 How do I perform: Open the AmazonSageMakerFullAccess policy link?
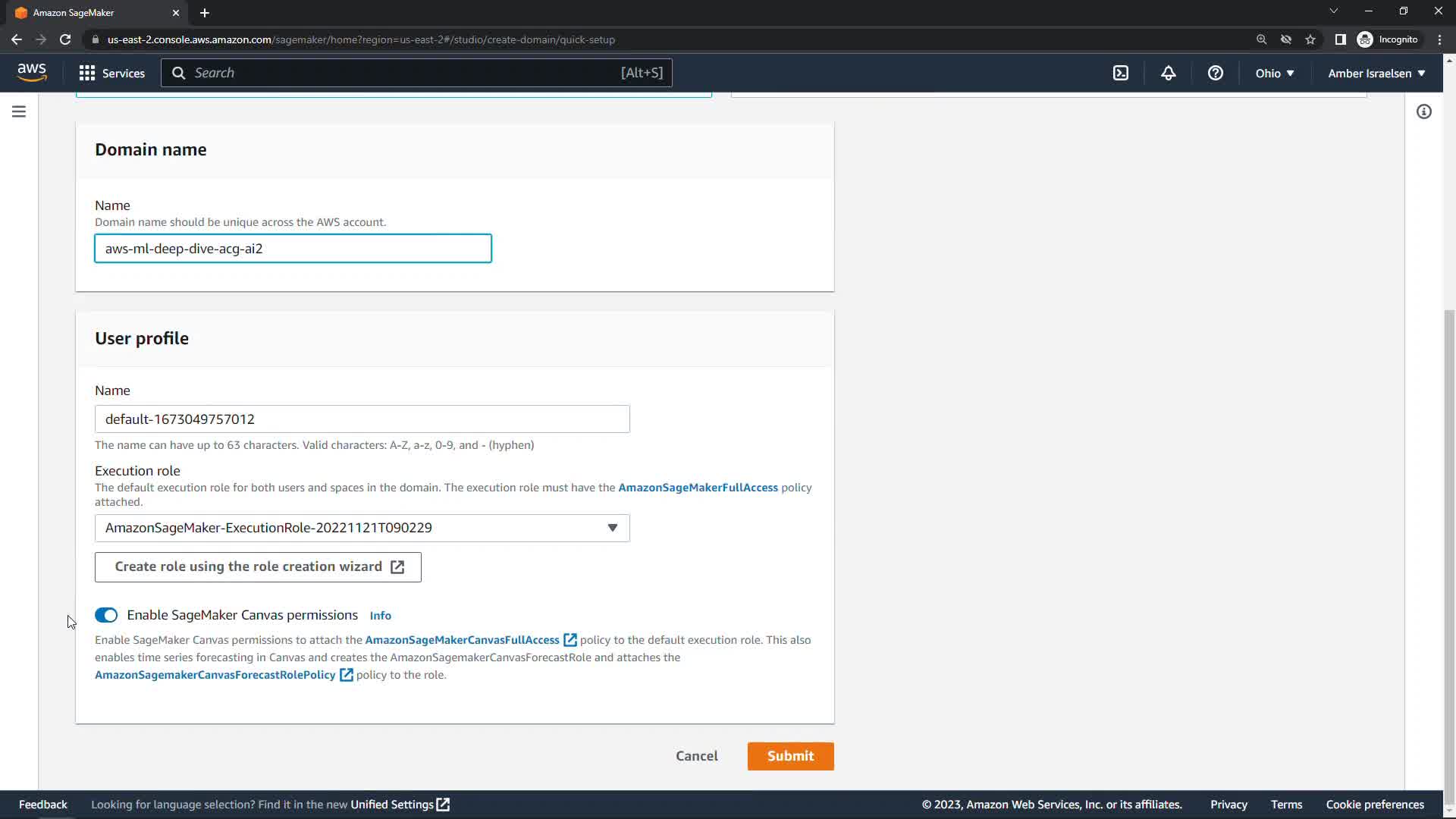tap(698, 488)
